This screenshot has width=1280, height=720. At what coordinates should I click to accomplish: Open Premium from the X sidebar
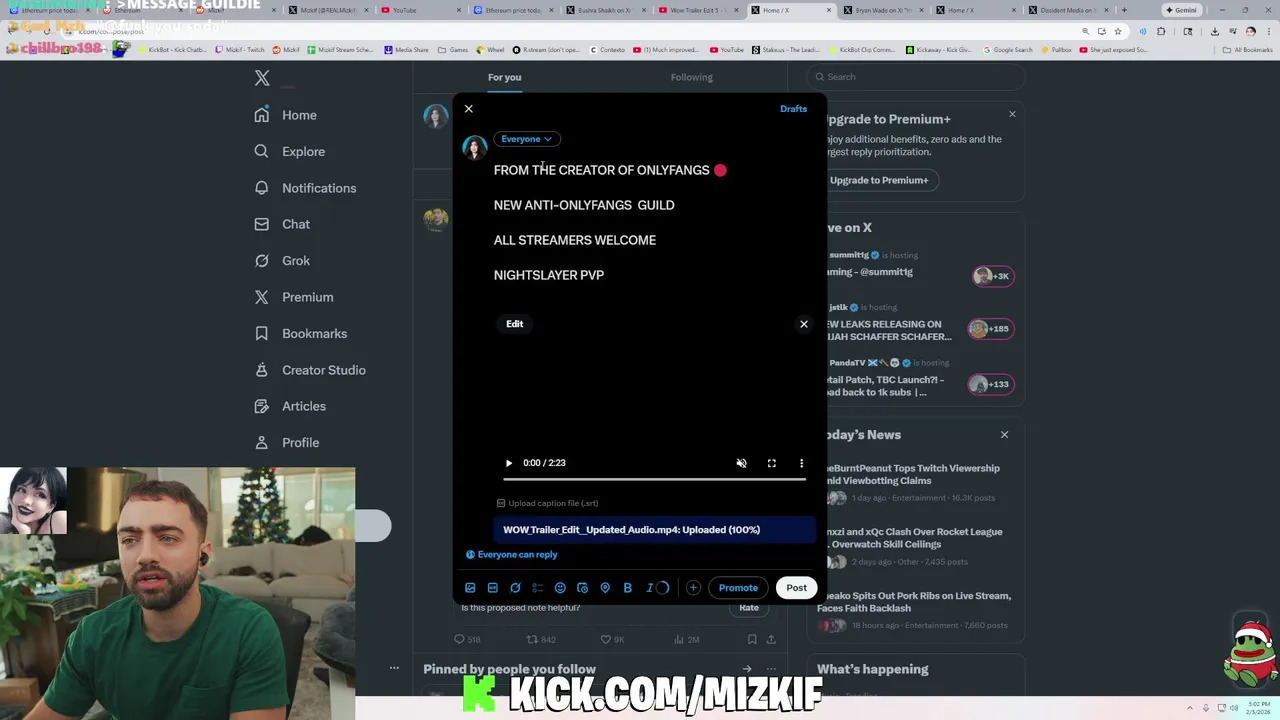[293, 297]
